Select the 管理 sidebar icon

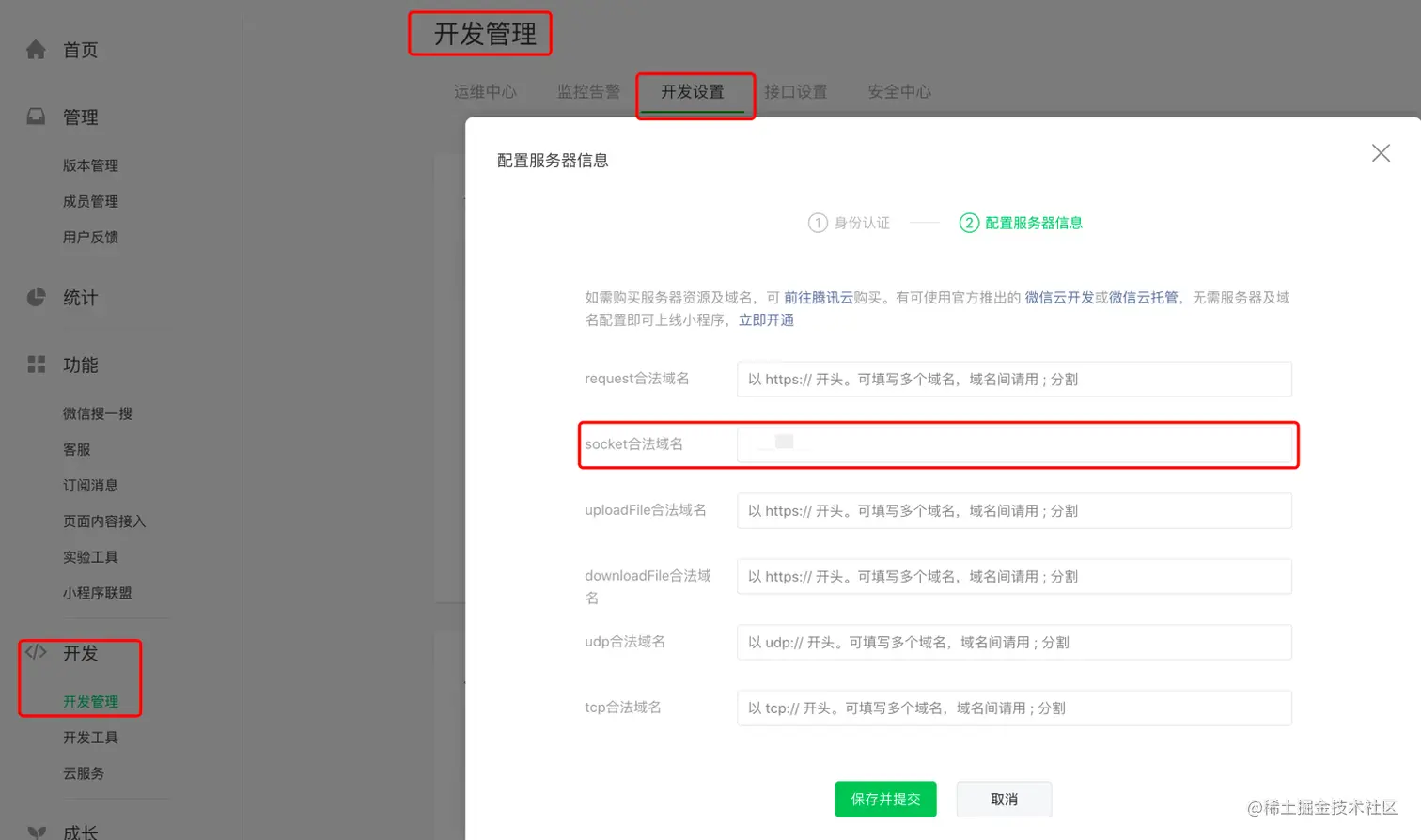click(36, 117)
